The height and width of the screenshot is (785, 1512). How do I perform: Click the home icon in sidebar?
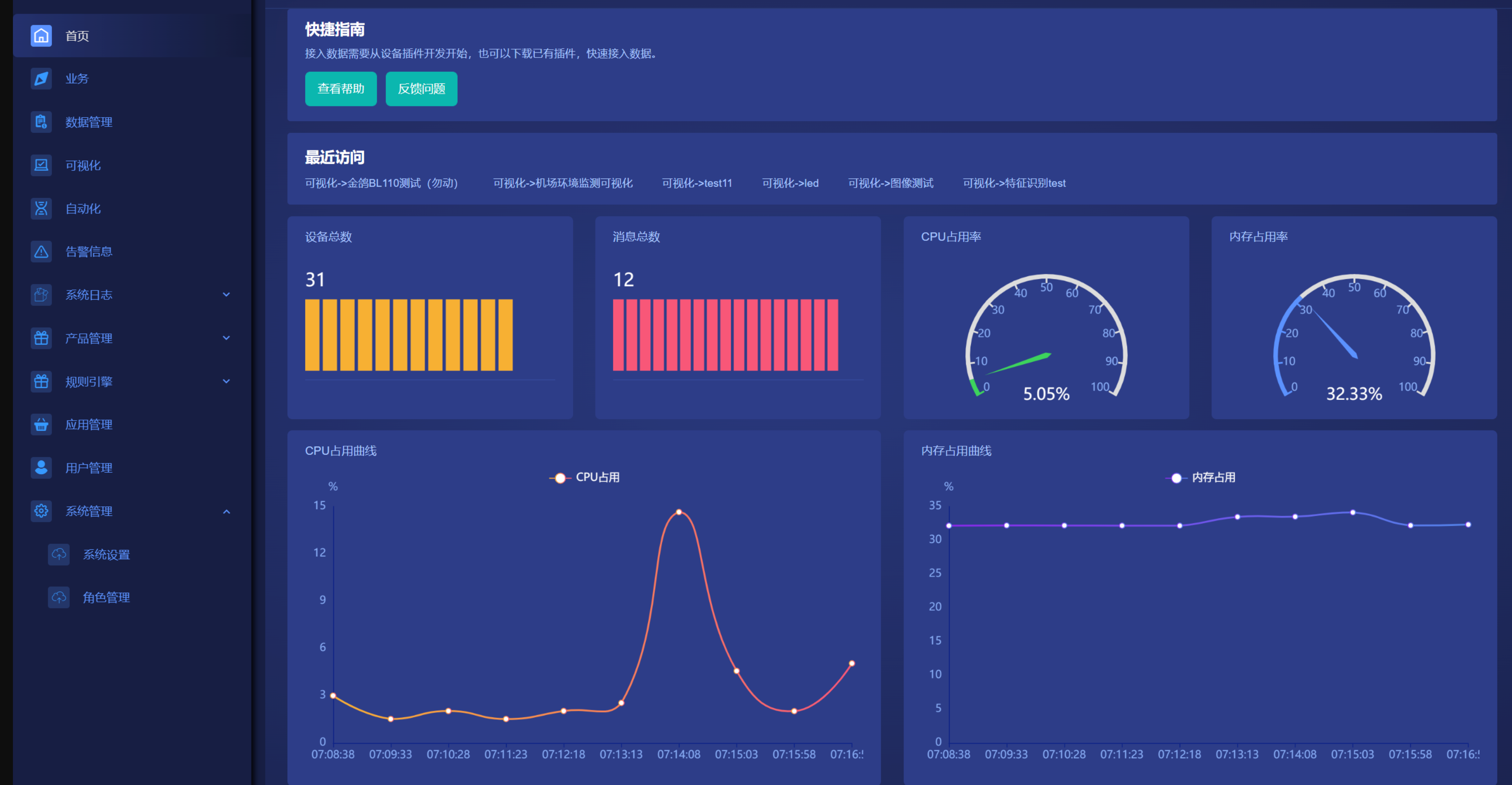tap(41, 36)
